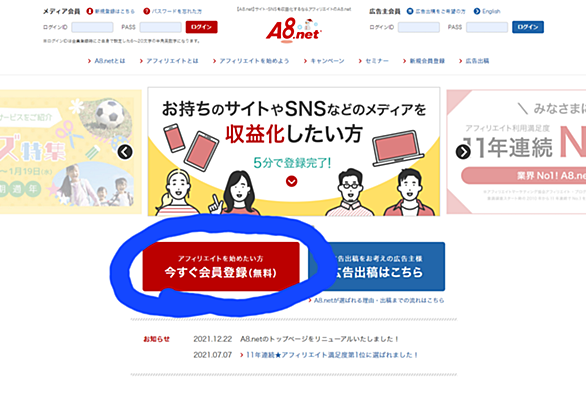
Task: Click the A8.net logo
Action: (294, 30)
